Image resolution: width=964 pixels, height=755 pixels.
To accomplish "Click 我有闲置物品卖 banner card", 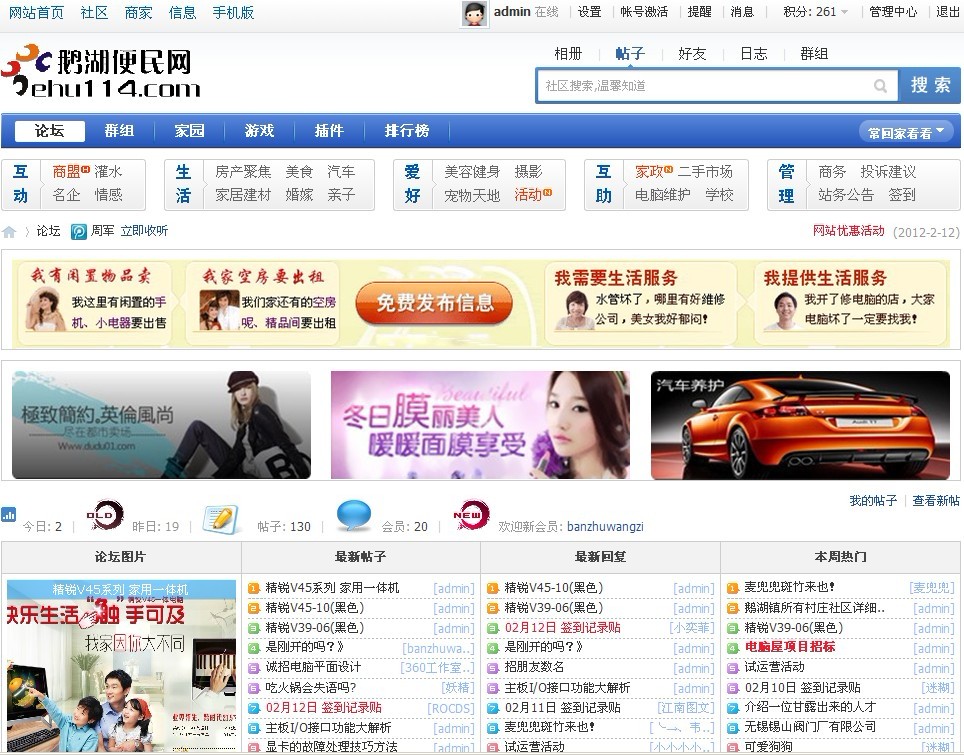I will point(94,302).
